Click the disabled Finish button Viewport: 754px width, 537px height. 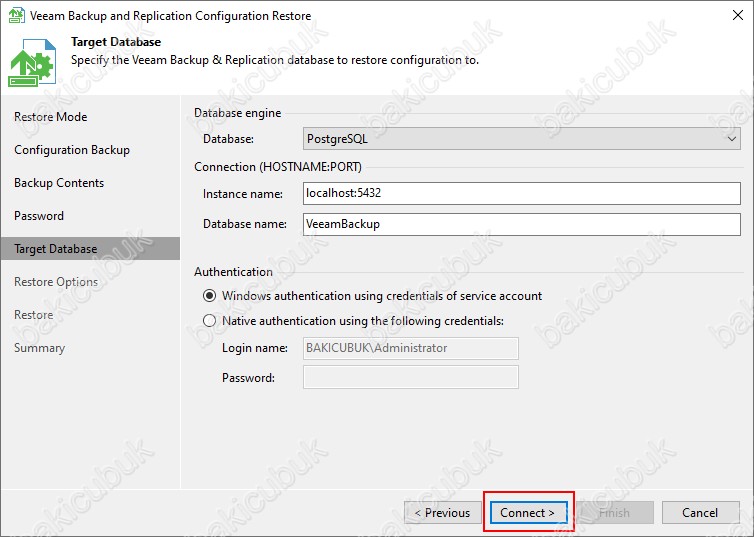tap(615, 512)
